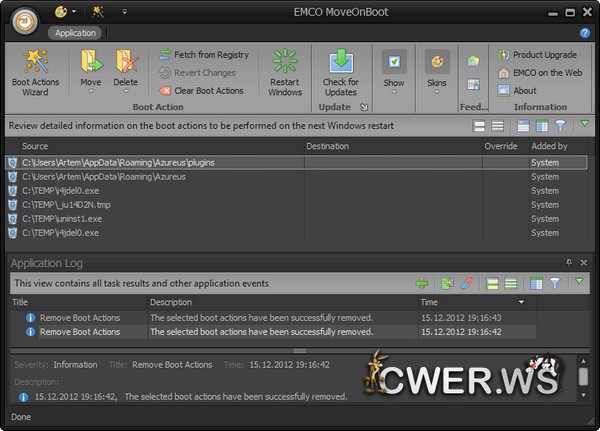Open the filter icon in boot actions toolbar
This screenshot has height=431, width=600.
[560, 126]
